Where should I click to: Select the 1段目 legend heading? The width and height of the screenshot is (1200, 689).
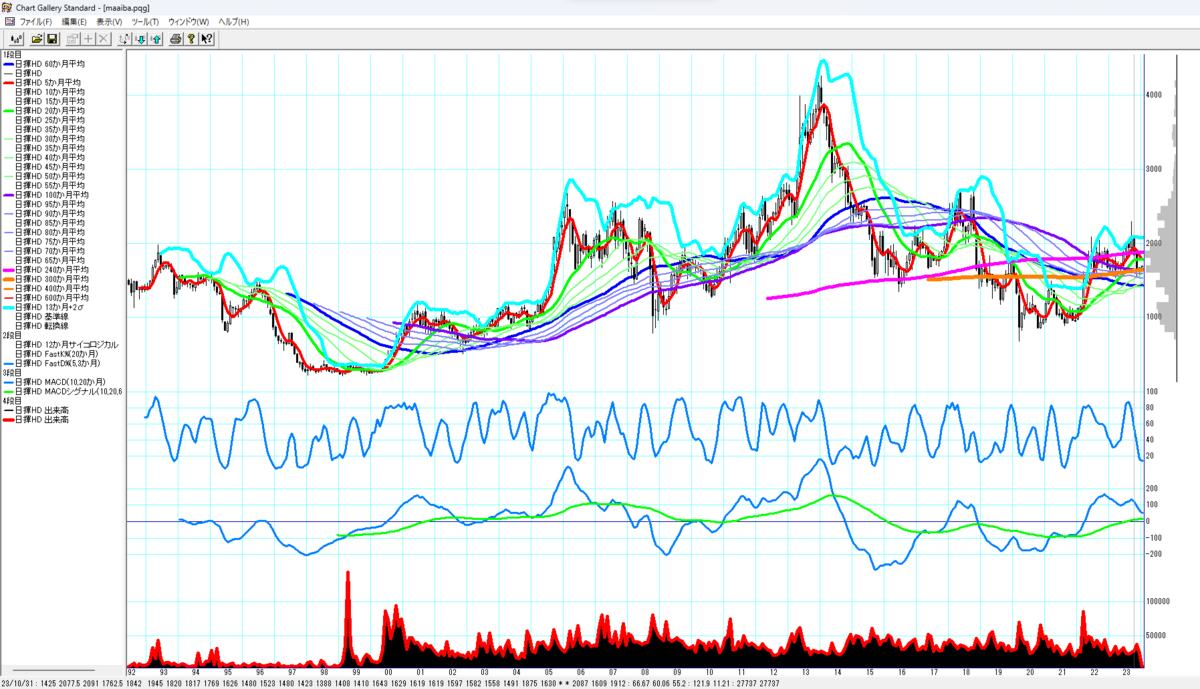tap(11, 55)
